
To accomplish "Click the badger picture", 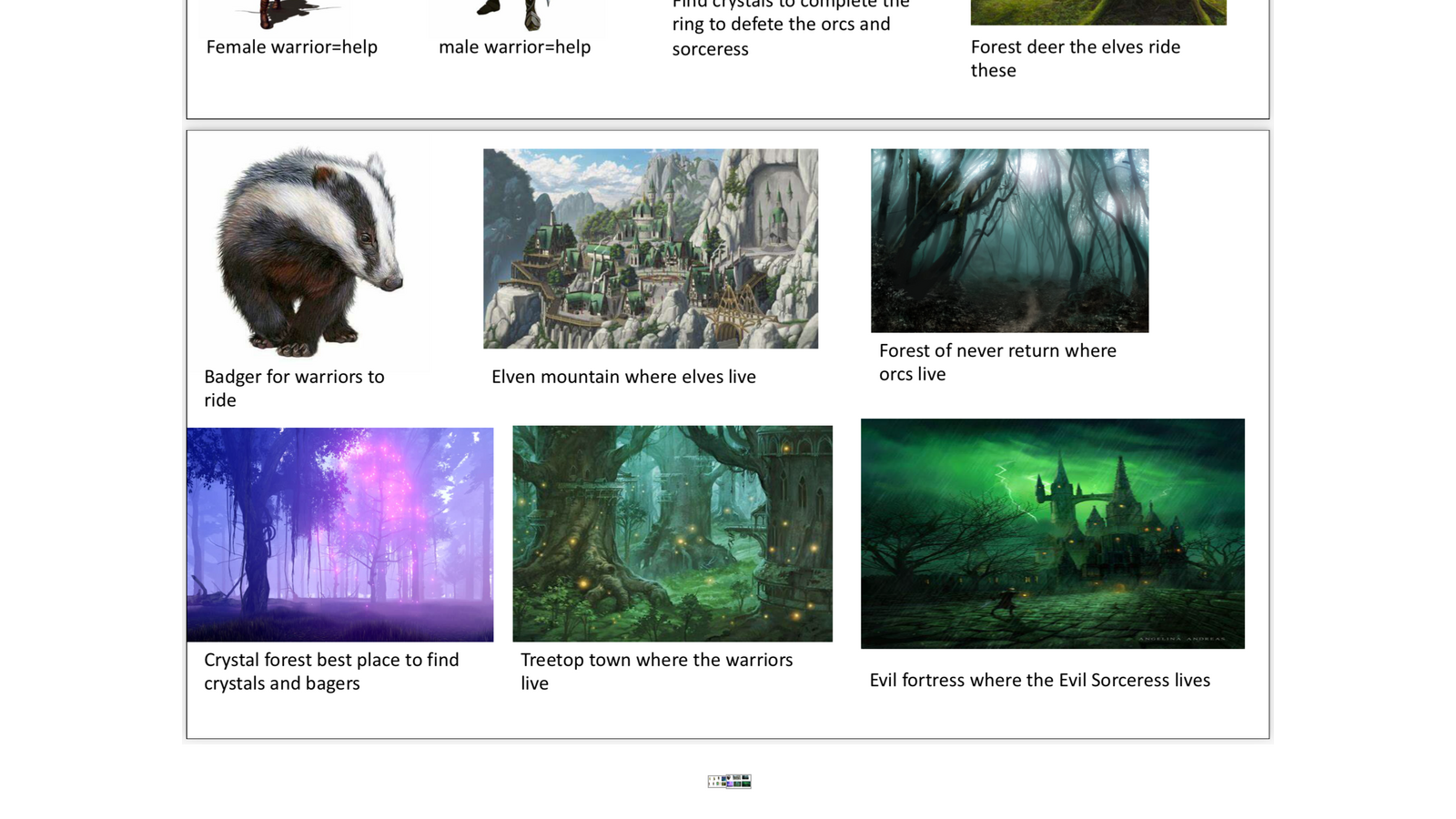I will (308, 251).
